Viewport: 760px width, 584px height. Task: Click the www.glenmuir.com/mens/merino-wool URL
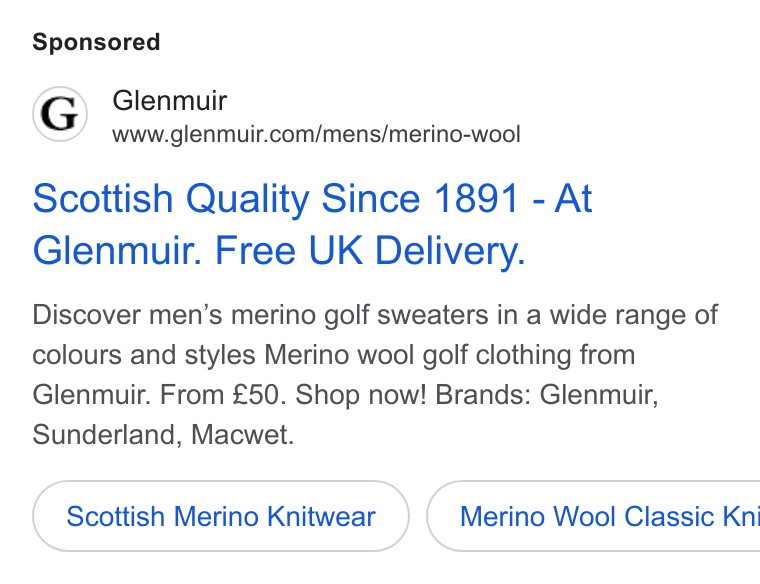[317, 134]
